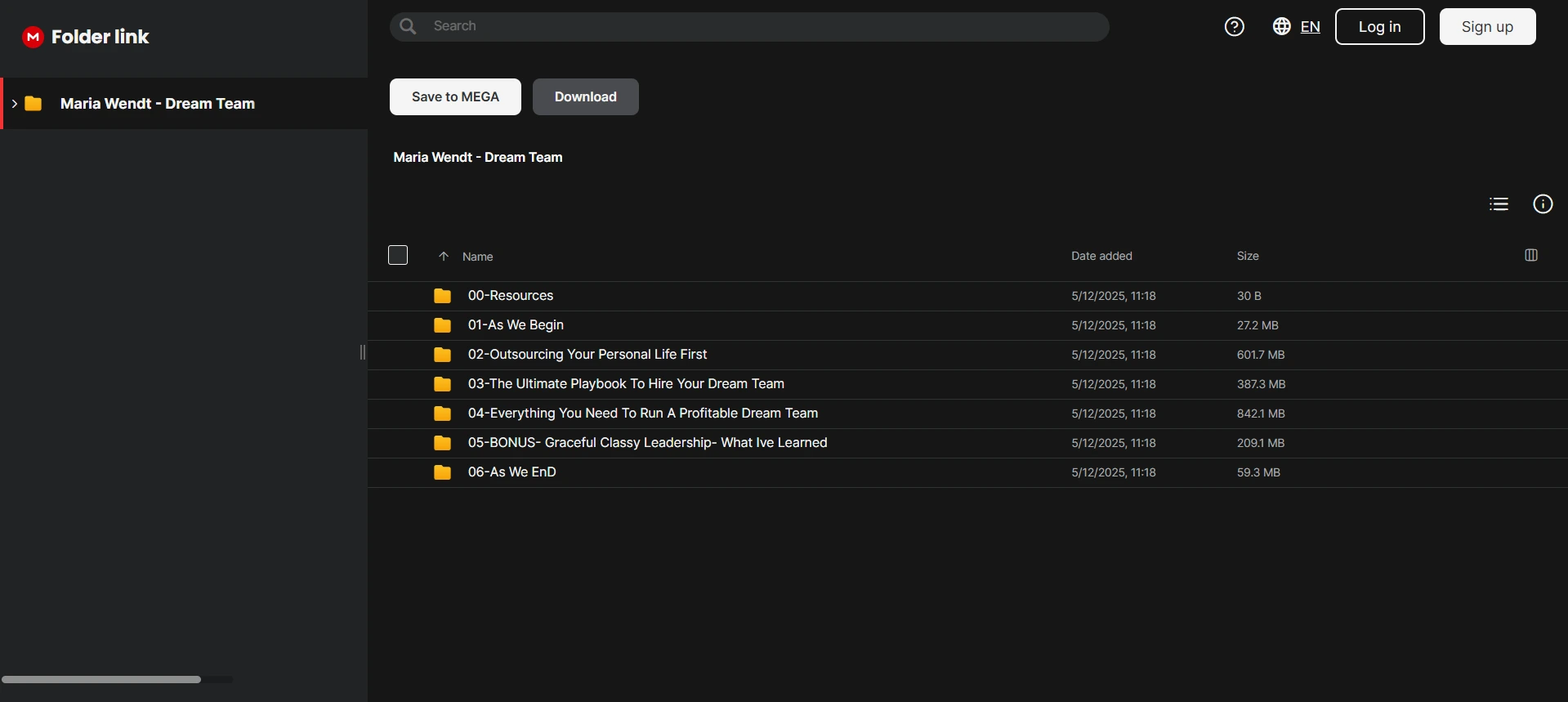Open column settings icon in table header
Screen dimensions: 1568x702
tap(1531, 255)
